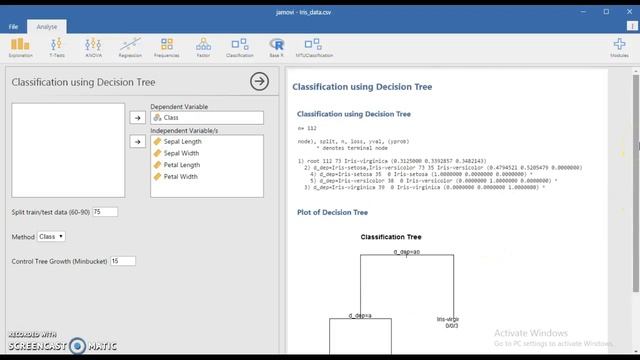Click the Split train/test data field
The image size is (640, 360).
[105, 212]
